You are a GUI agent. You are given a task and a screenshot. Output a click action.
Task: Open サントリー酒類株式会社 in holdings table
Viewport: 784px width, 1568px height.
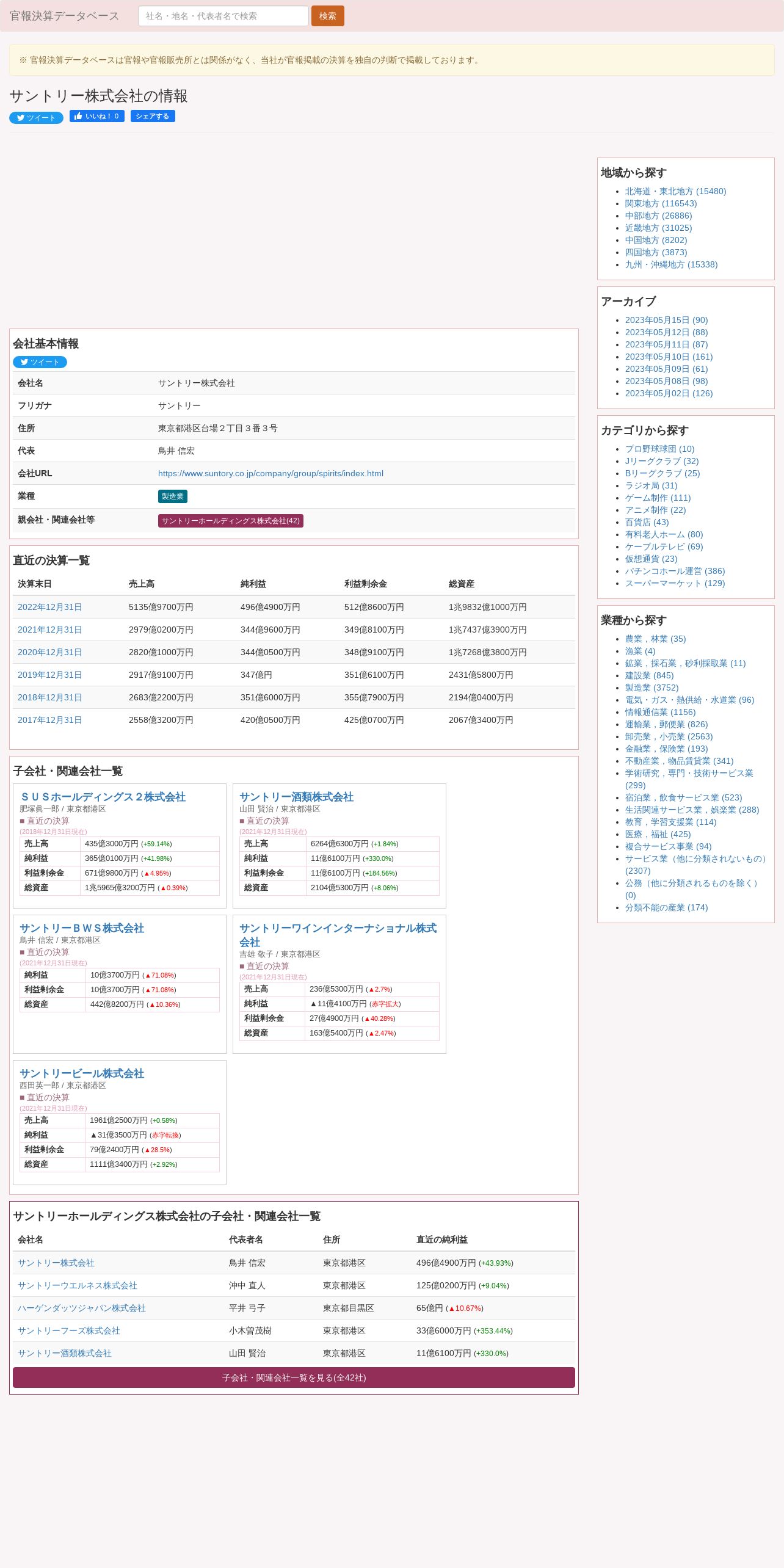click(x=65, y=1353)
